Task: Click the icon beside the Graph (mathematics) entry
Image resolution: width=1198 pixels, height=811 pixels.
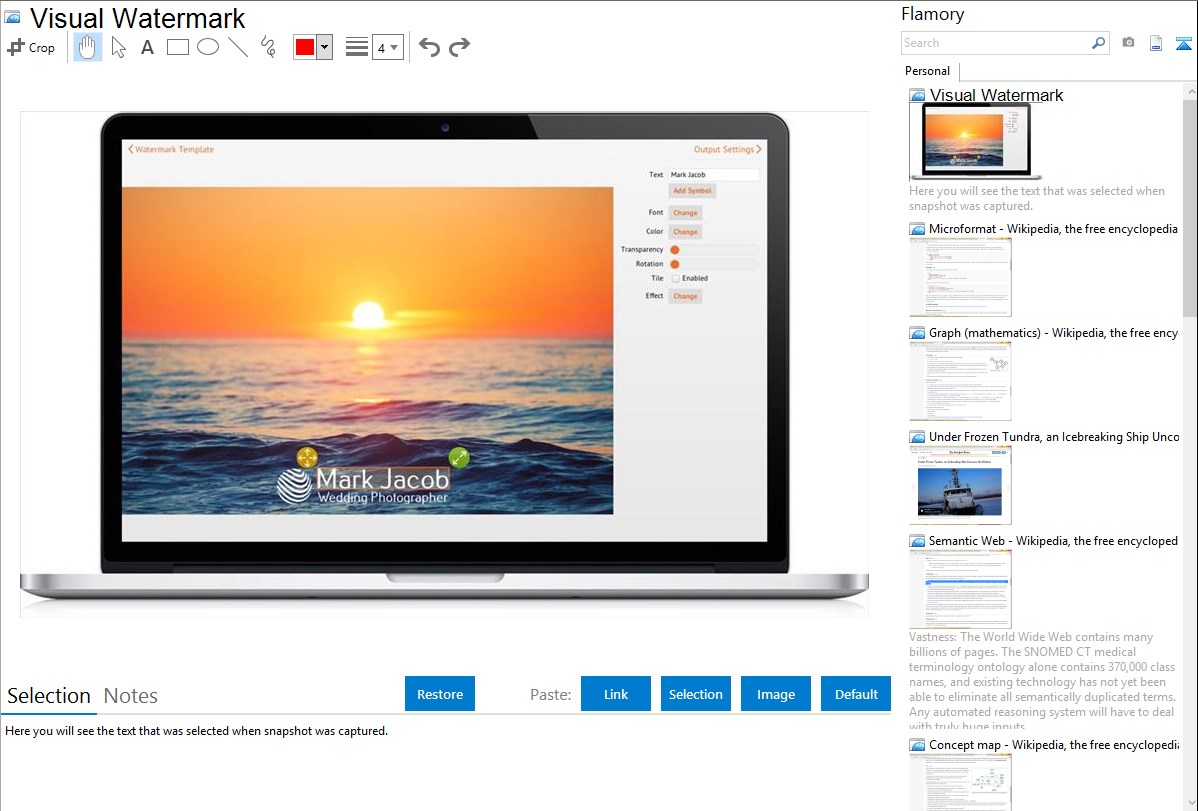Action: (917, 333)
